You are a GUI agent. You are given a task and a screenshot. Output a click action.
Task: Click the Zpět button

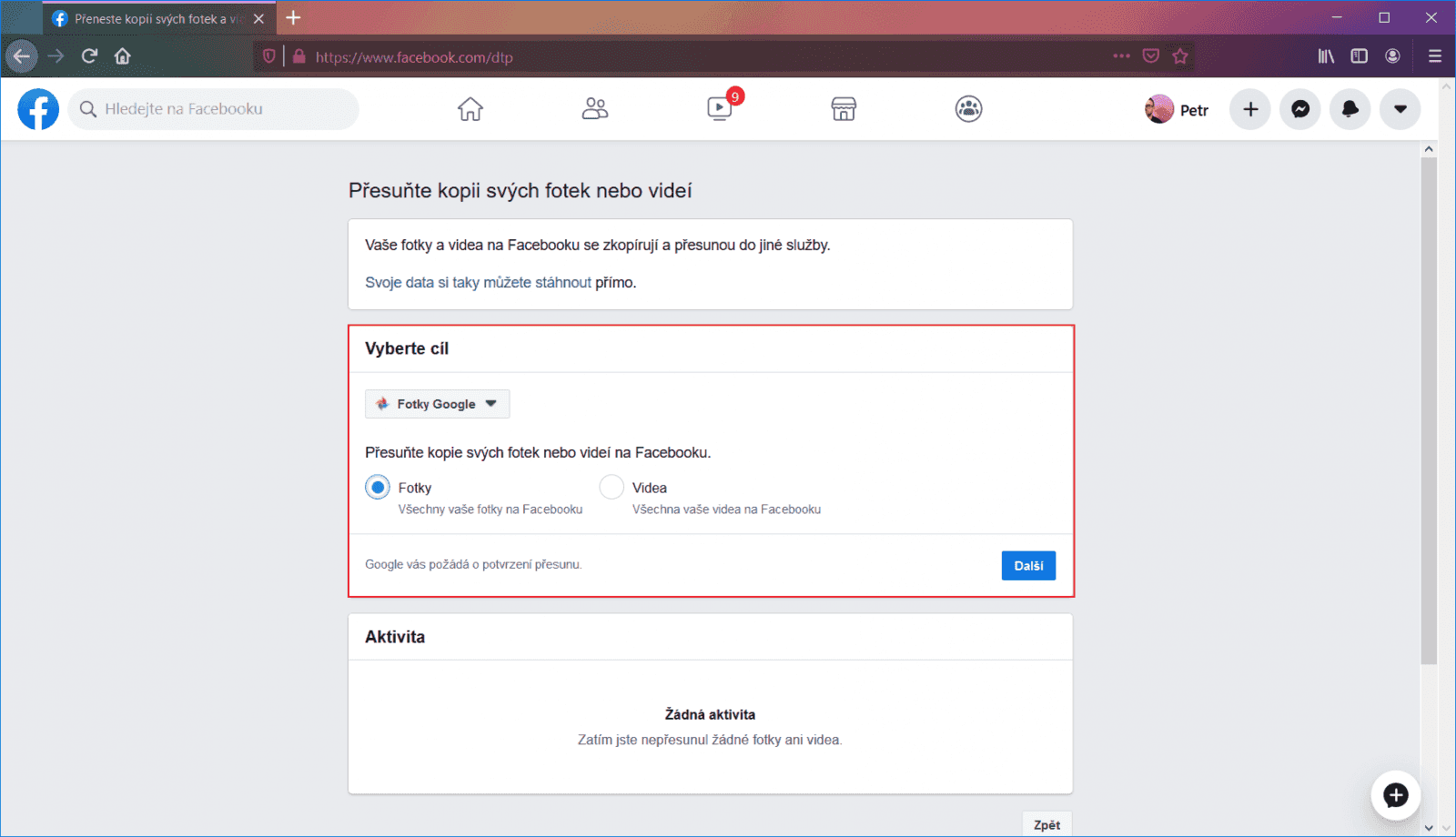1046,824
